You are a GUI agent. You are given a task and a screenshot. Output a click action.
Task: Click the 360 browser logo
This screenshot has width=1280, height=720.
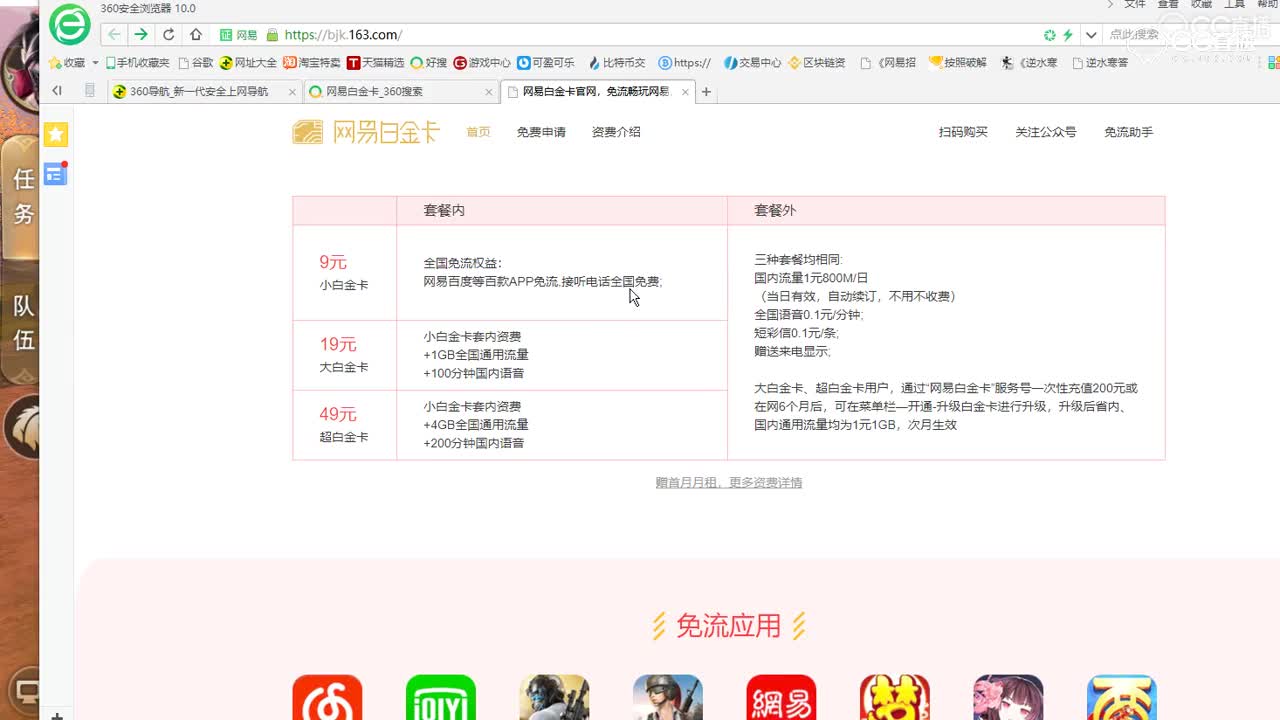(x=70, y=24)
